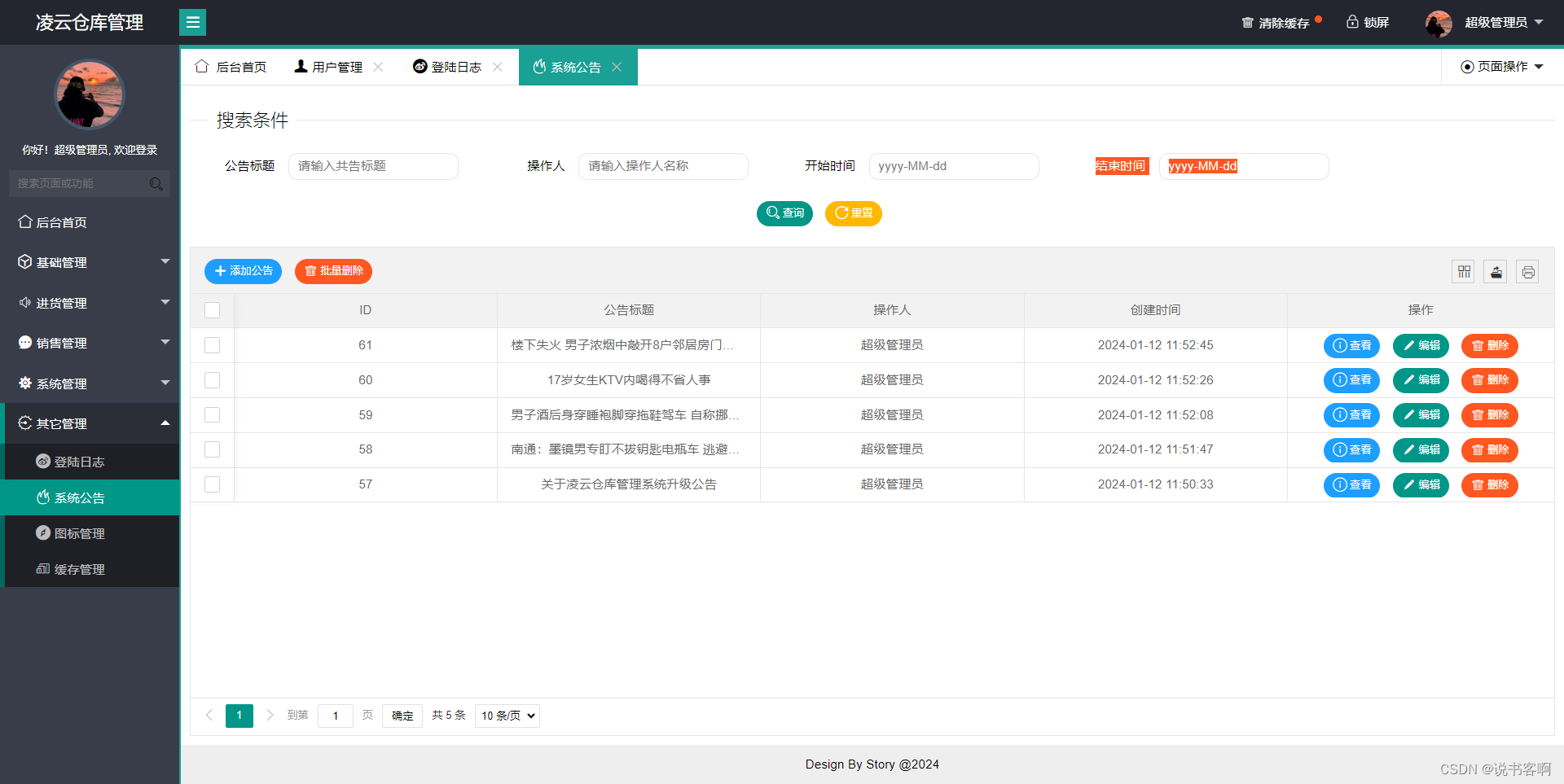1564x784 pixels.
Task: Toggle the sidebar hamburger menu icon
Action: (x=192, y=22)
